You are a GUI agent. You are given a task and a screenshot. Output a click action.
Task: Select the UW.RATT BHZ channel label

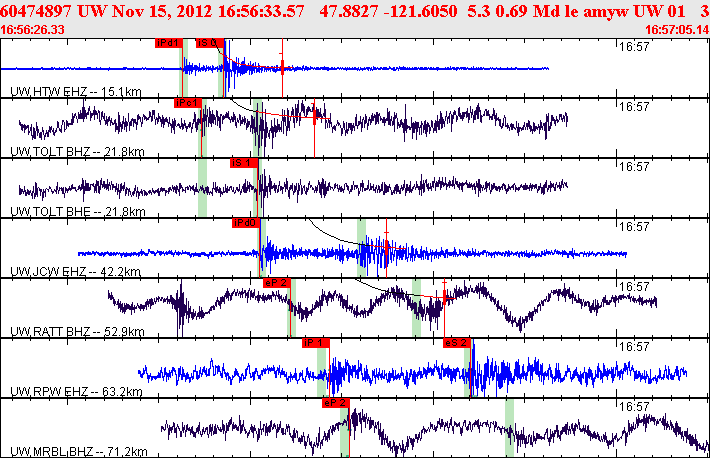coord(77,331)
